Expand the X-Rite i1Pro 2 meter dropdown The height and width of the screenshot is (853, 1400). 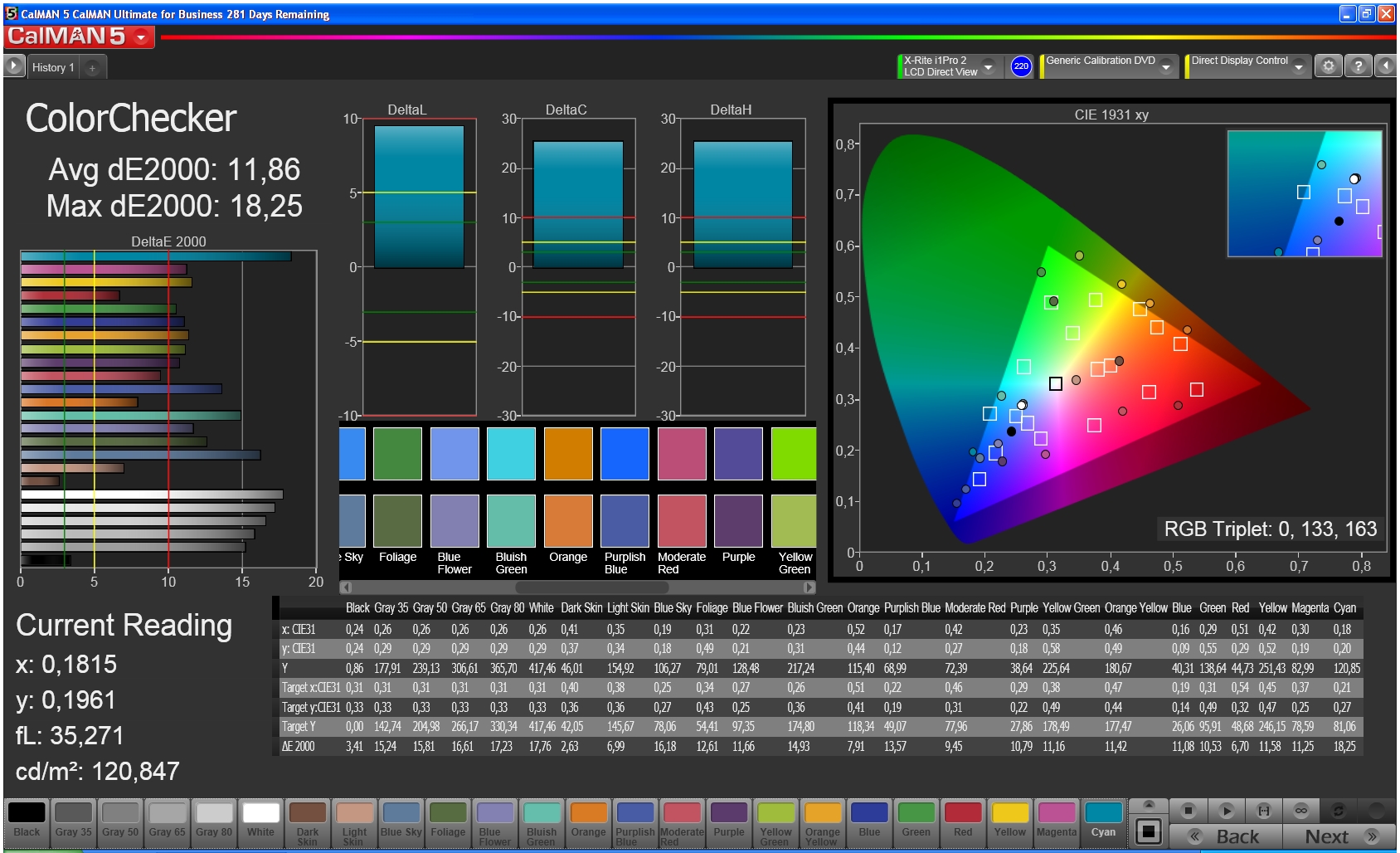(x=988, y=66)
